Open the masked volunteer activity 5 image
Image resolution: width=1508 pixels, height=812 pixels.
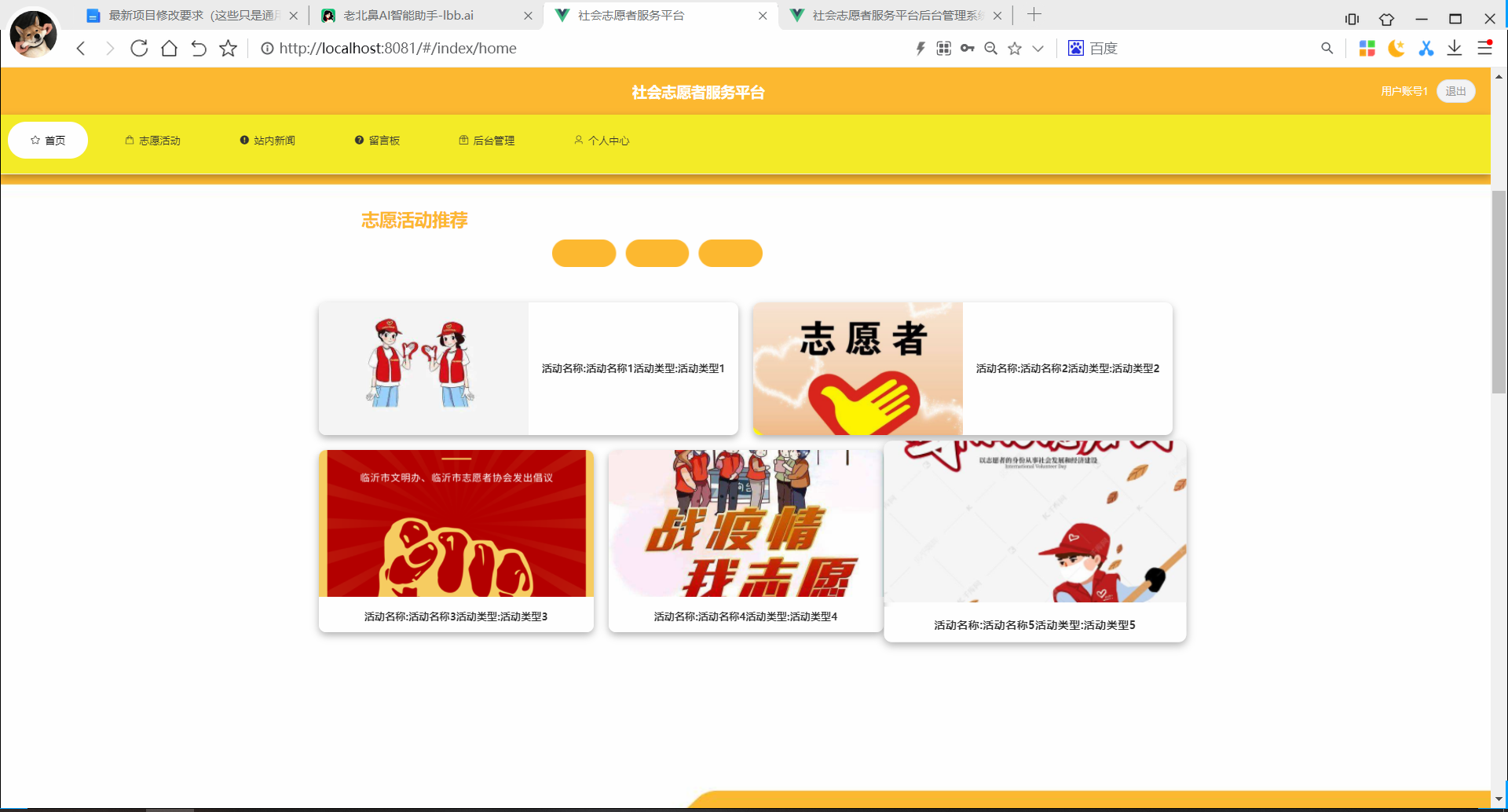pyautogui.click(x=1035, y=521)
